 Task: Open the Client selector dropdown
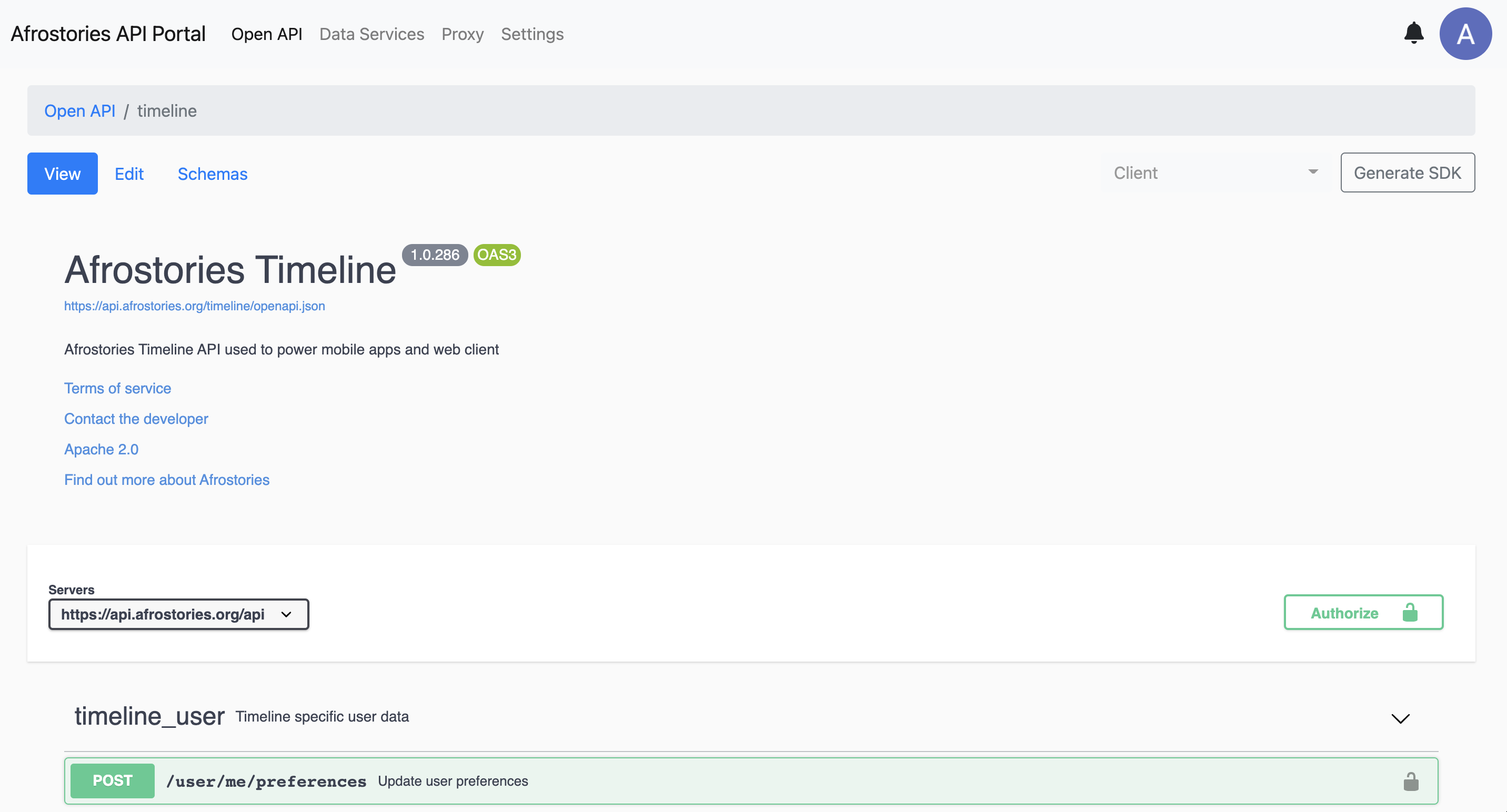tap(1215, 172)
